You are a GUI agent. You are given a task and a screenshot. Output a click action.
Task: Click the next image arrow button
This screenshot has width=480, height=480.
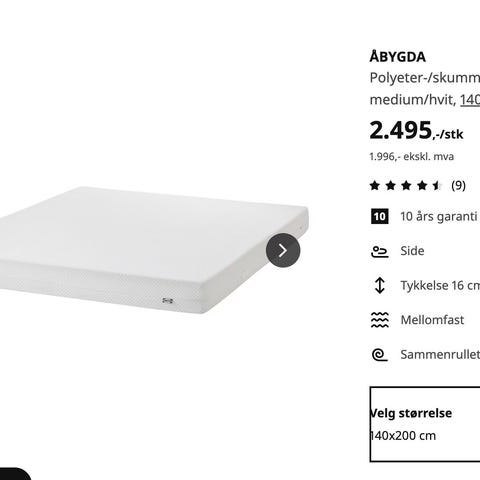[x=283, y=250]
